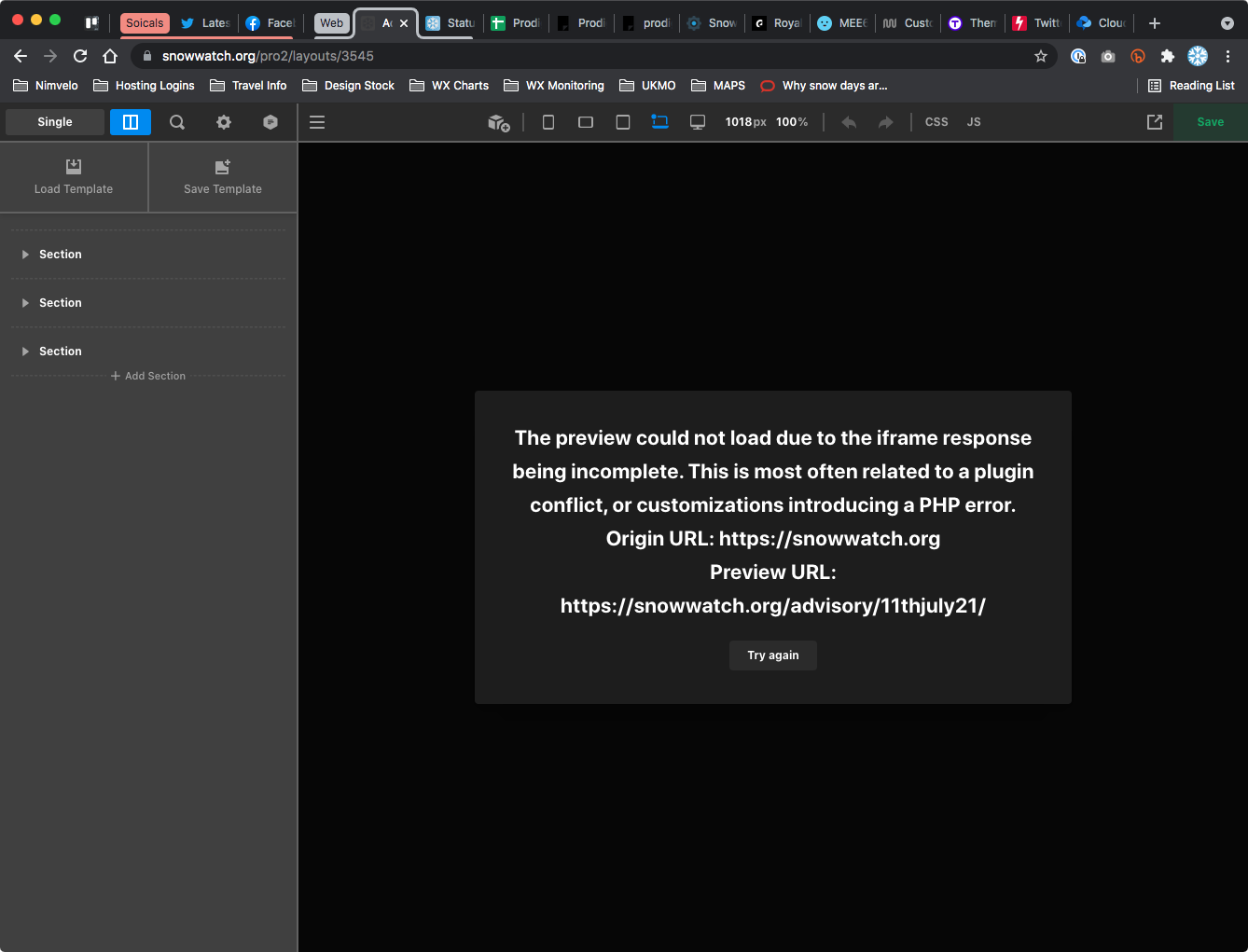
Task: Toggle the mobile phone preview size
Action: 548,122
